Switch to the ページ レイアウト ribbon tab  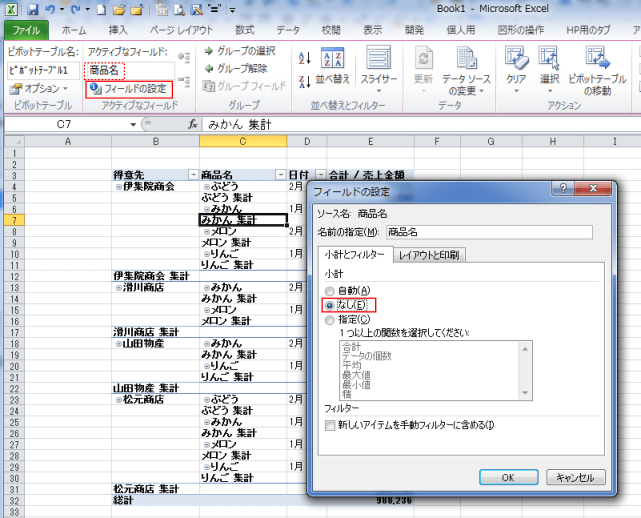tap(181, 30)
